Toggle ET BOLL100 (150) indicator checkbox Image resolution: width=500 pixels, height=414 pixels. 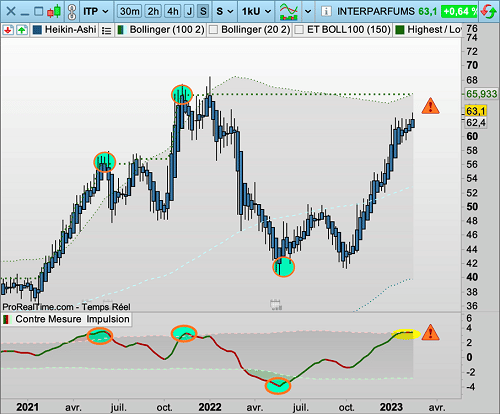299,30
